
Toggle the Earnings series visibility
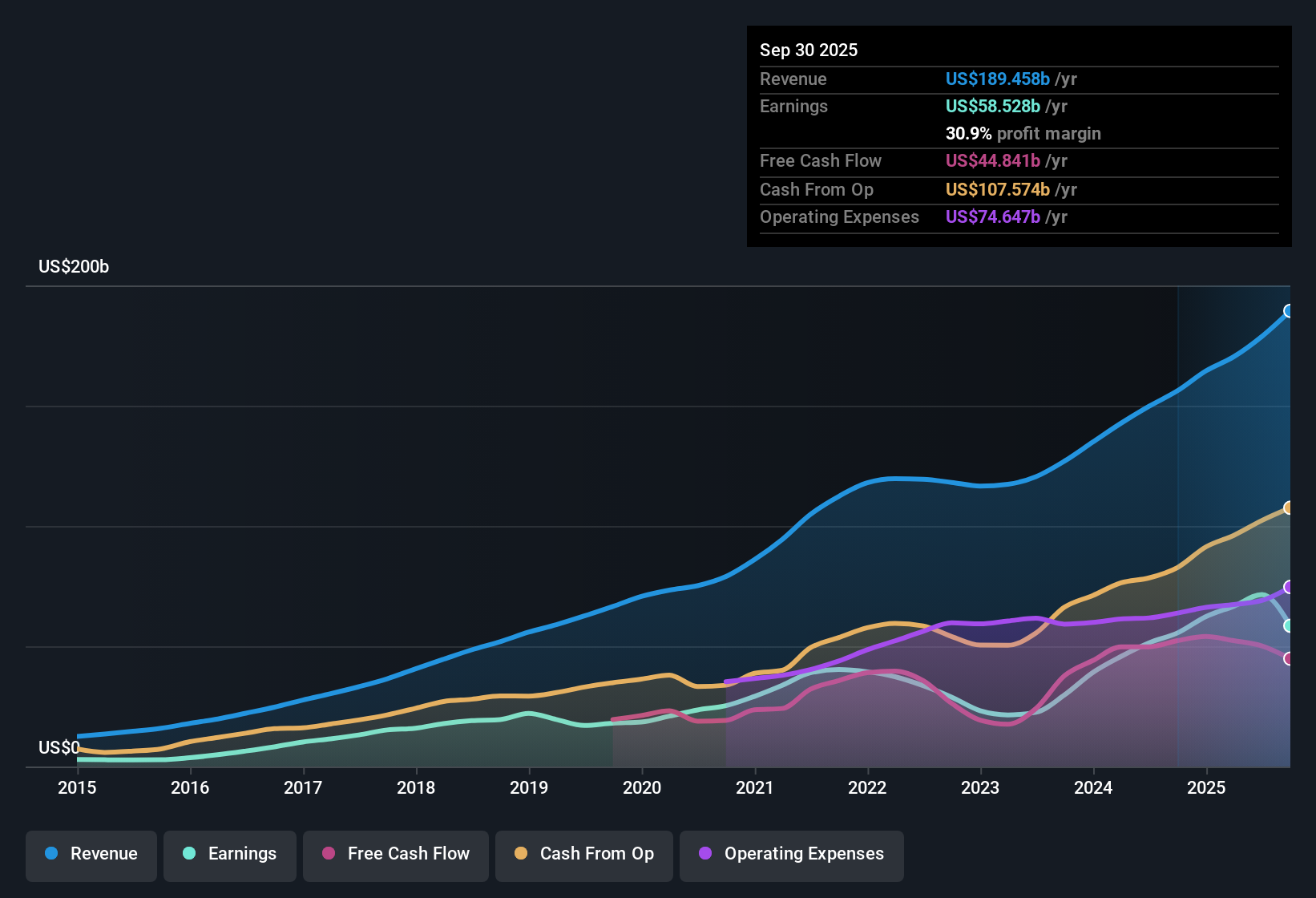(230, 854)
